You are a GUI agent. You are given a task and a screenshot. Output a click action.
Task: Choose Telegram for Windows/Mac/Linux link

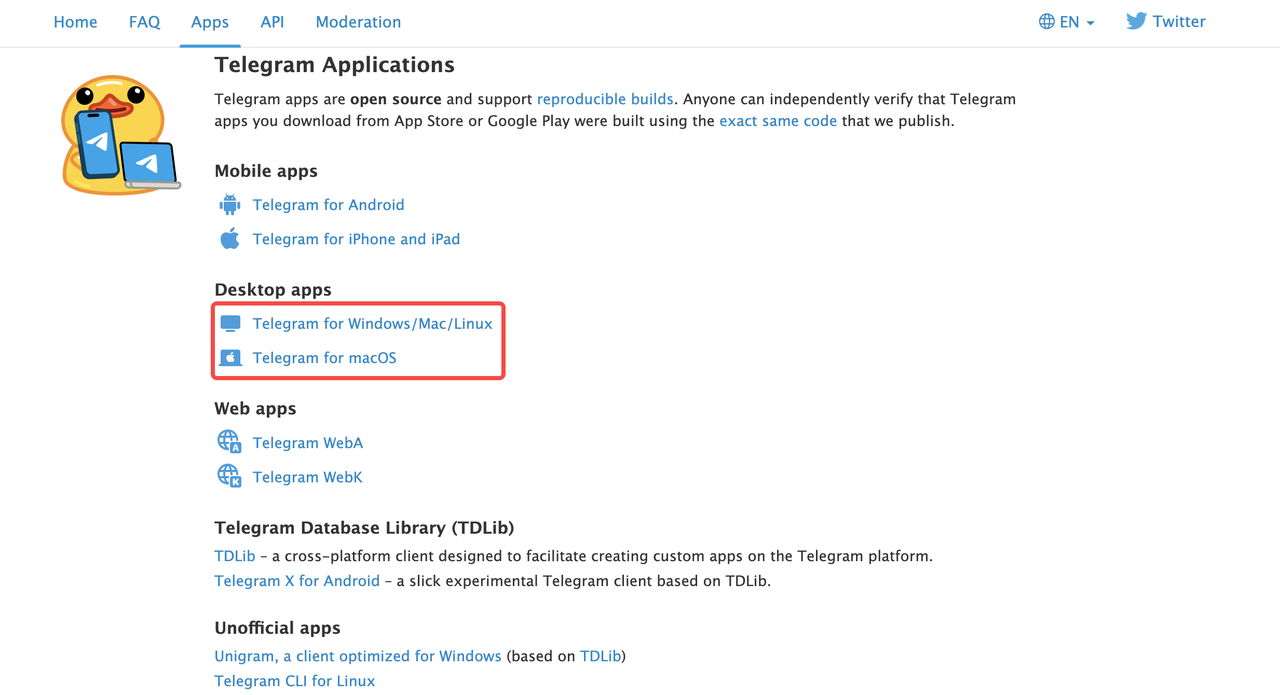coord(372,324)
